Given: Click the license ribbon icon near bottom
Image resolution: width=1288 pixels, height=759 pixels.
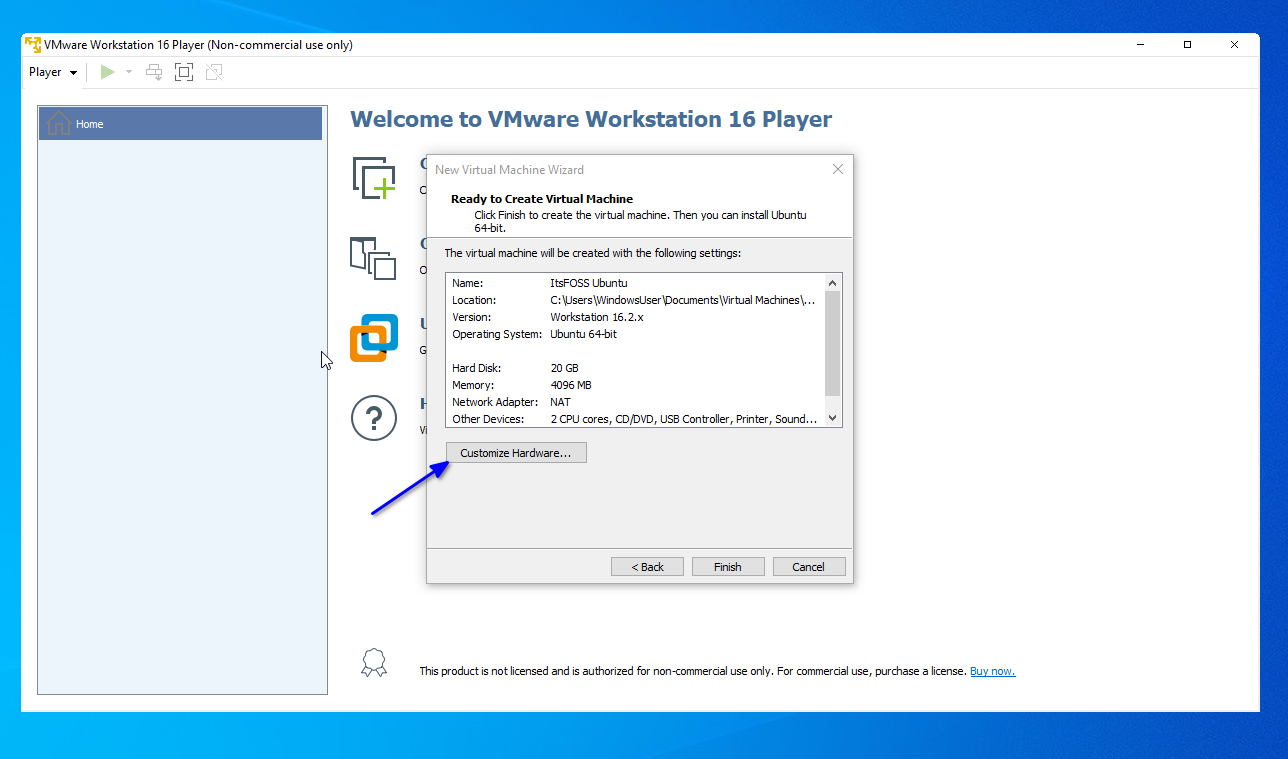Looking at the screenshot, I should click(374, 661).
